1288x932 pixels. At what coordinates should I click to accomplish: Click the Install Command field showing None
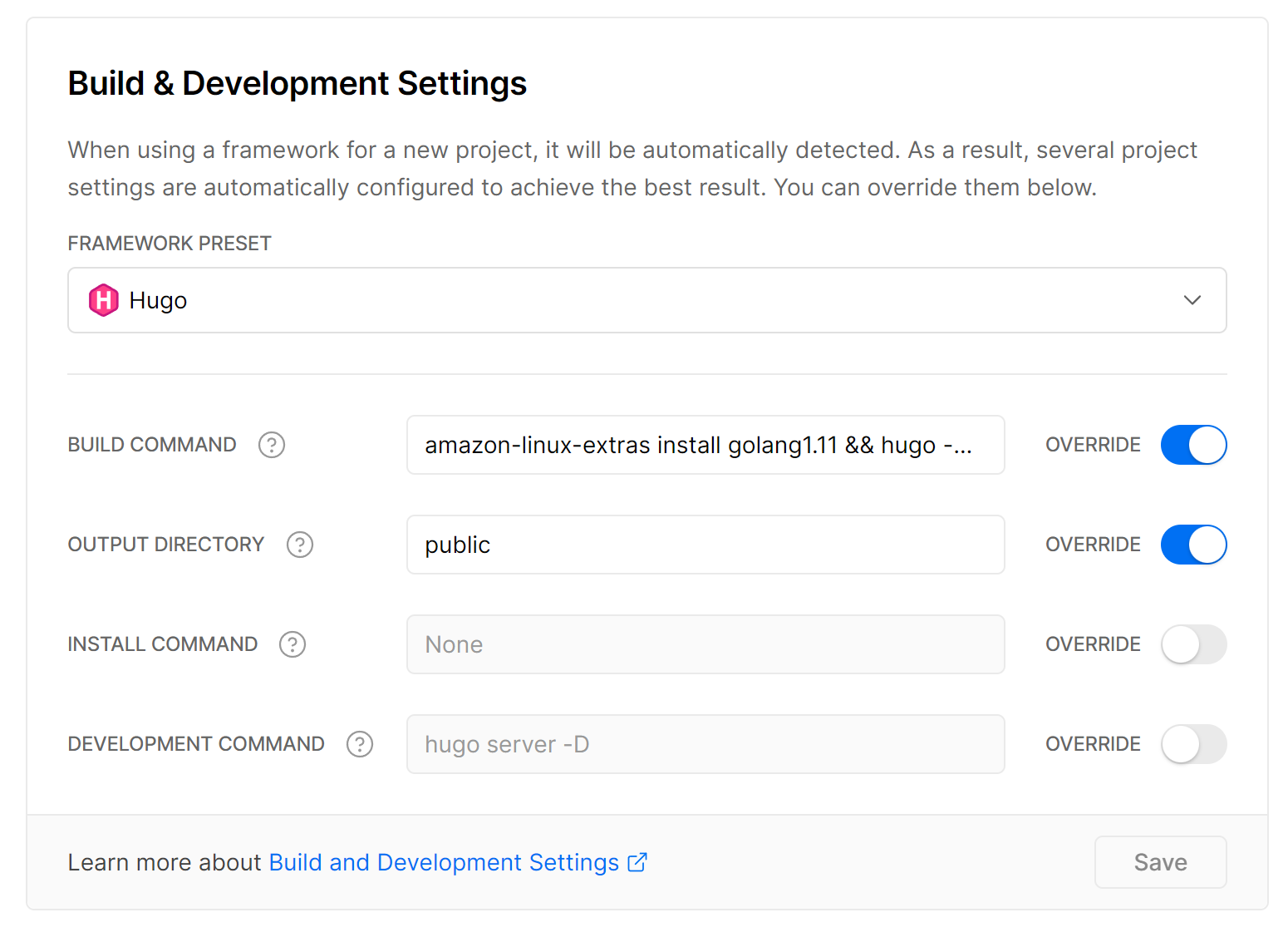[x=705, y=644]
